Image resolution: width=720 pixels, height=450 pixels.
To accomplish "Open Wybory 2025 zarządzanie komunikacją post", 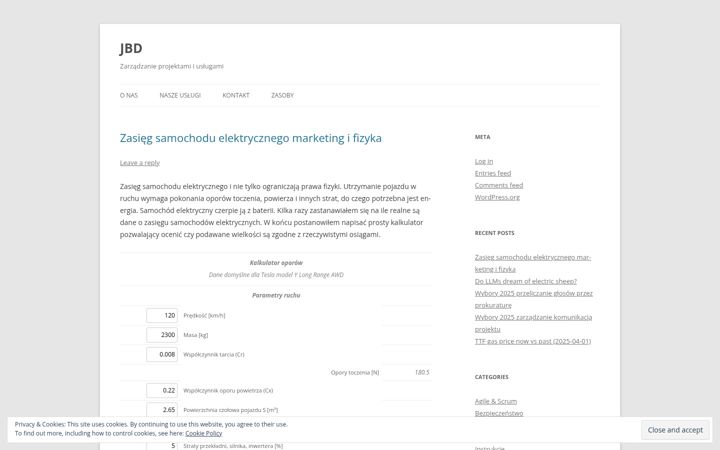I will 533,323.
